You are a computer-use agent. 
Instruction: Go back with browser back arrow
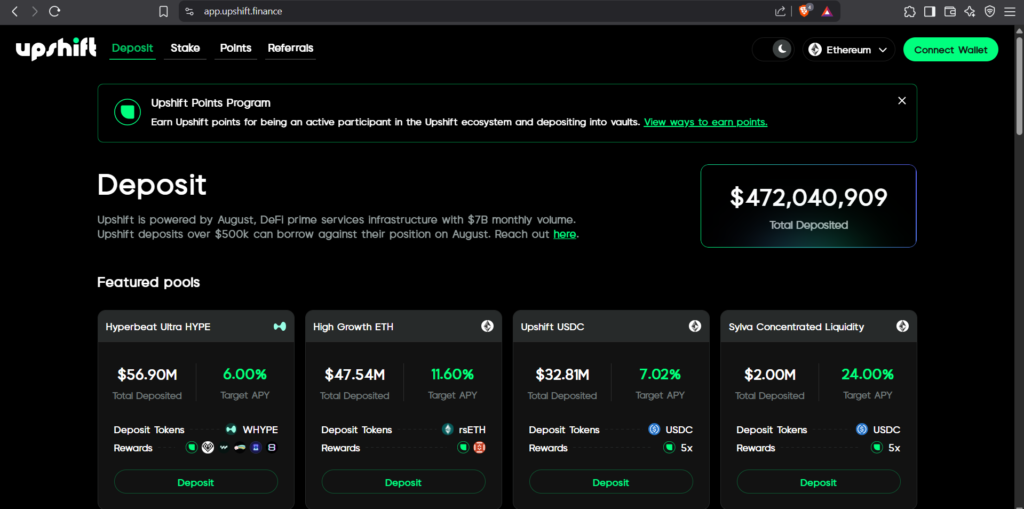(x=15, y=11)
